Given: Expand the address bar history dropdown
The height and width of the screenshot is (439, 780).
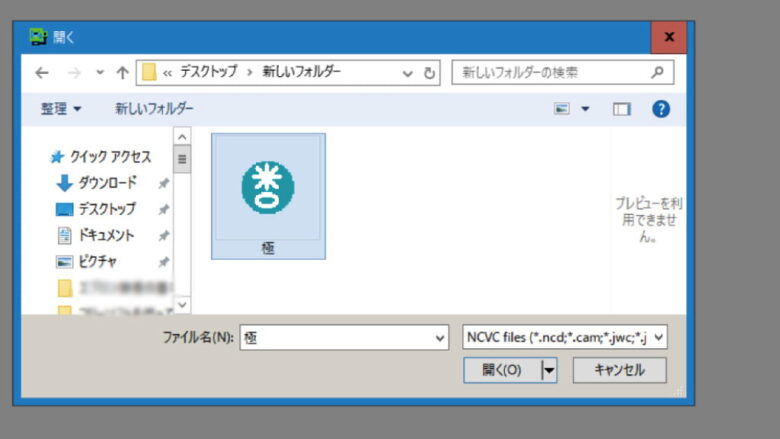Looking at the screenshot, I should coord(407,74).
